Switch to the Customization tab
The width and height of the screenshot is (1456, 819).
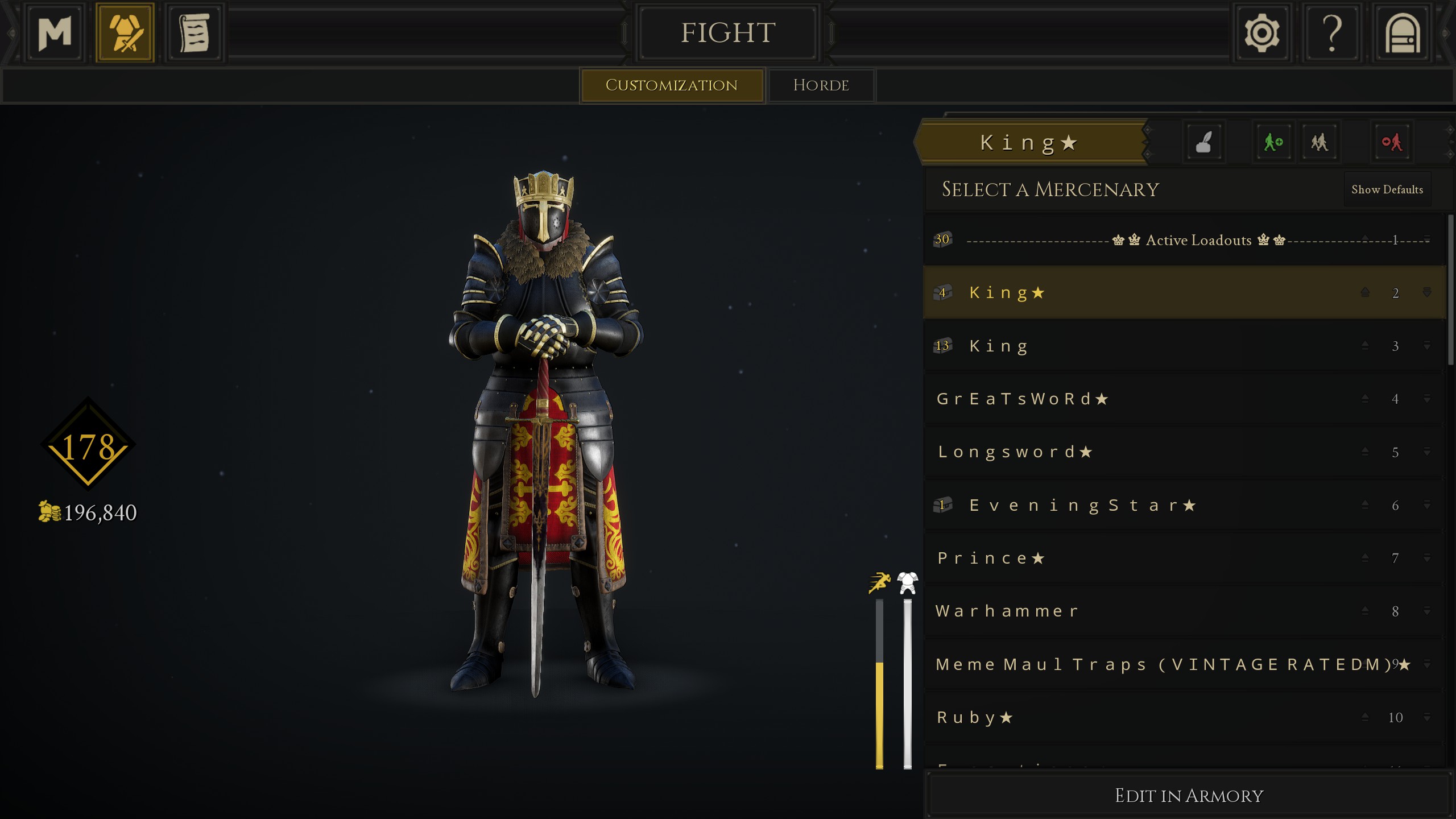672,85
